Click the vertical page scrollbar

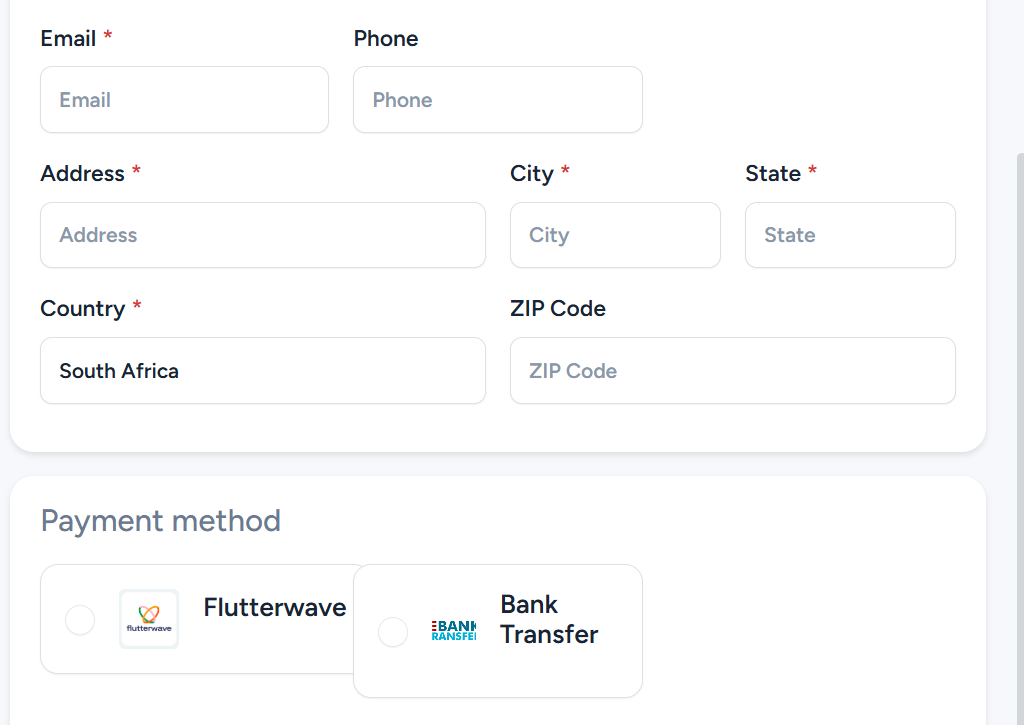click(1019, 400)
